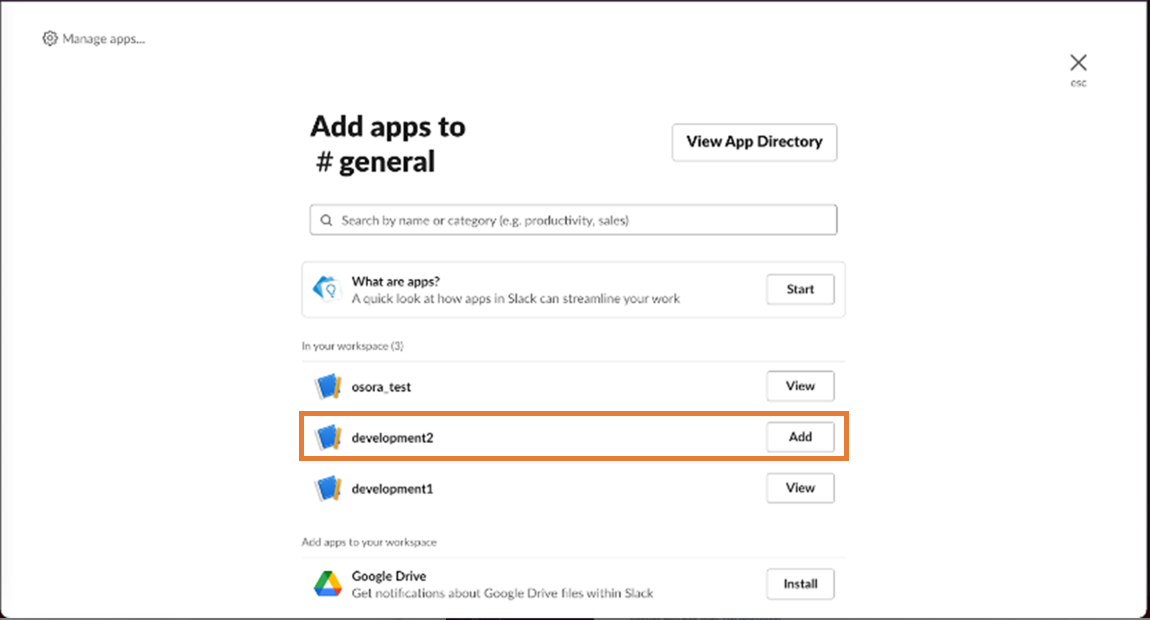Select the development2 app name
The width and height of the screenshot is (1150, 620).
[392, 437]
